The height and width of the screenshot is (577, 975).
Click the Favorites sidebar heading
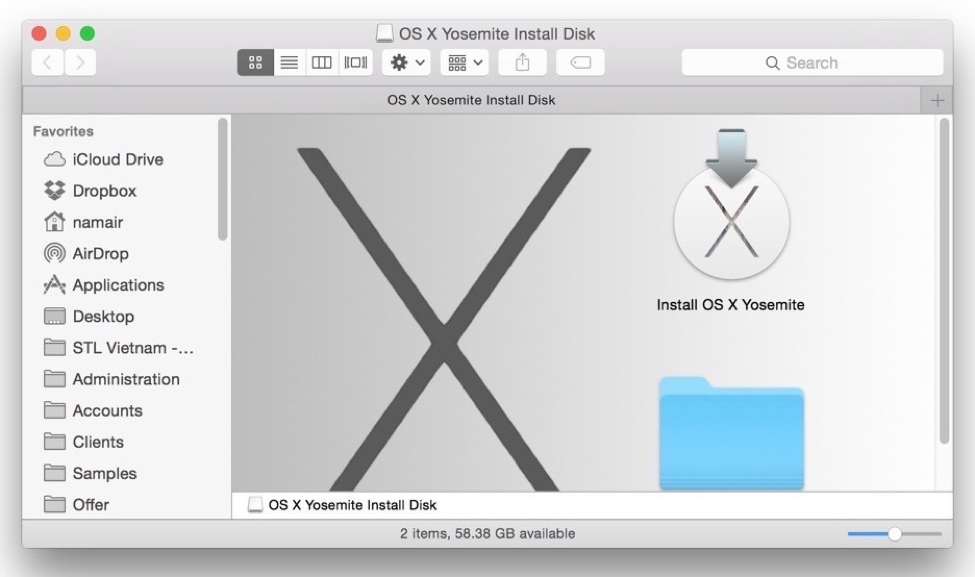(63, 131)
